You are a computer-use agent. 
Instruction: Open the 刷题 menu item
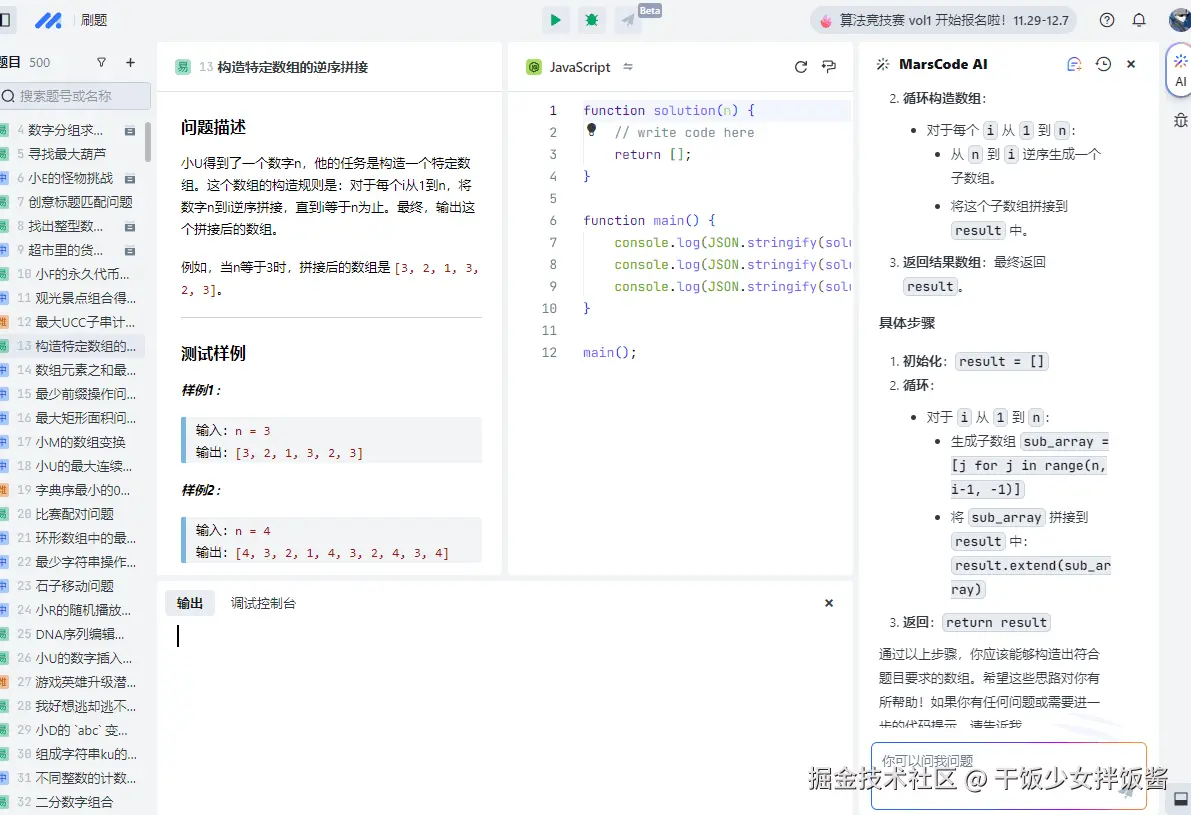click(93, 20)
